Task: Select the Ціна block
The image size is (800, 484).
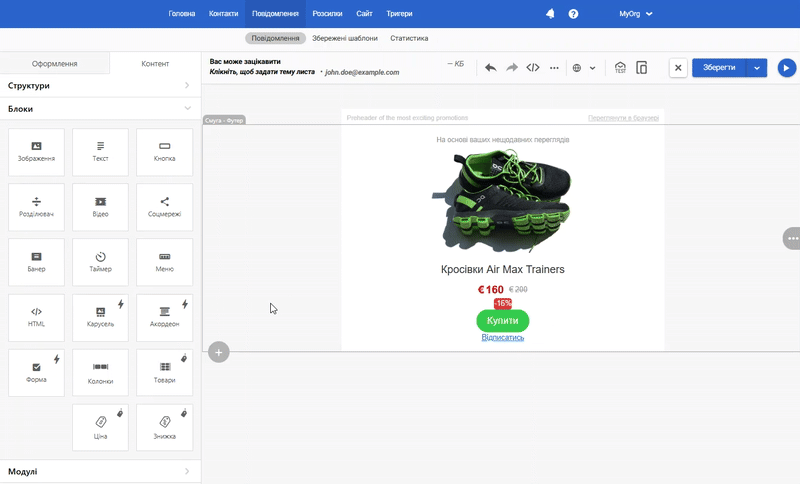Action: 101,427
